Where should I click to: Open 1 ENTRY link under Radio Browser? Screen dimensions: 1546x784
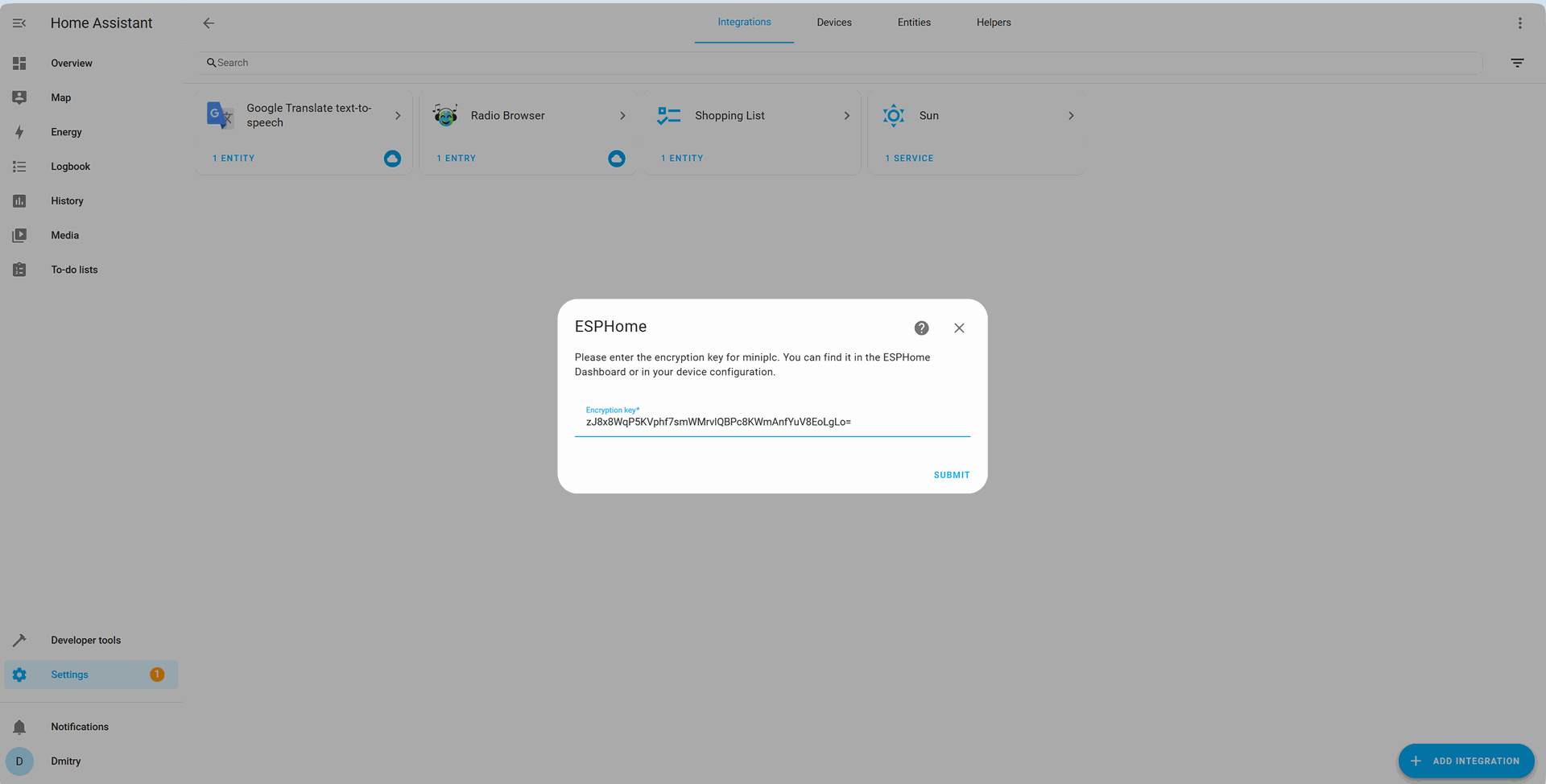[457, 159]
